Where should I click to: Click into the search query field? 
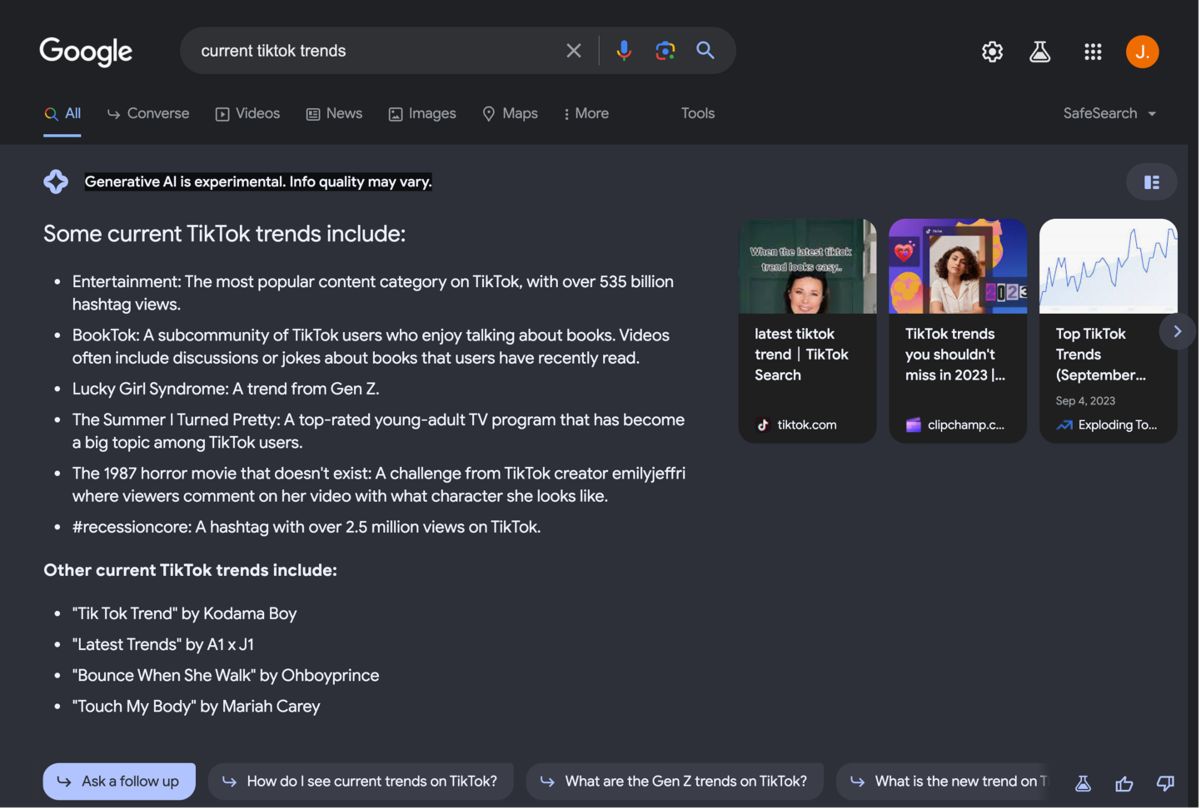[375, 51]
